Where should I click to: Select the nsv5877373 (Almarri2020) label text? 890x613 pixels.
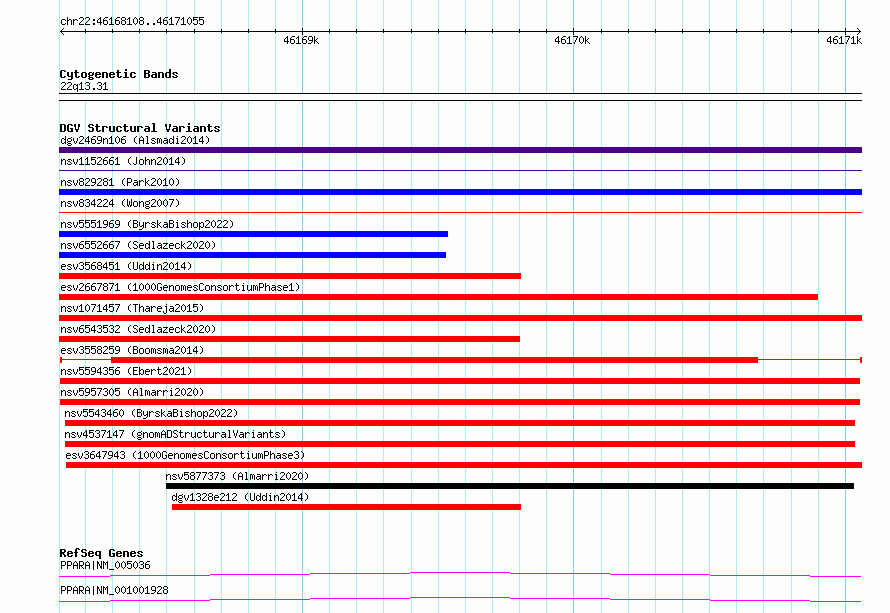[237, 476]
